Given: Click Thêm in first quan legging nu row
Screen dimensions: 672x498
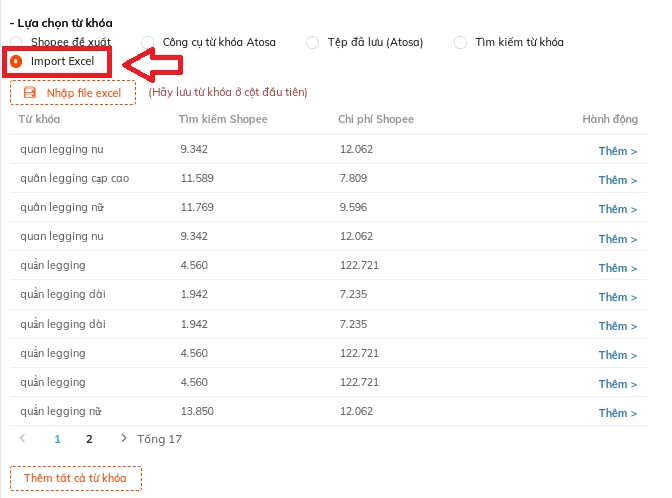Looking at the screenshot, I should pyautogui.click(x=617, y=152).
